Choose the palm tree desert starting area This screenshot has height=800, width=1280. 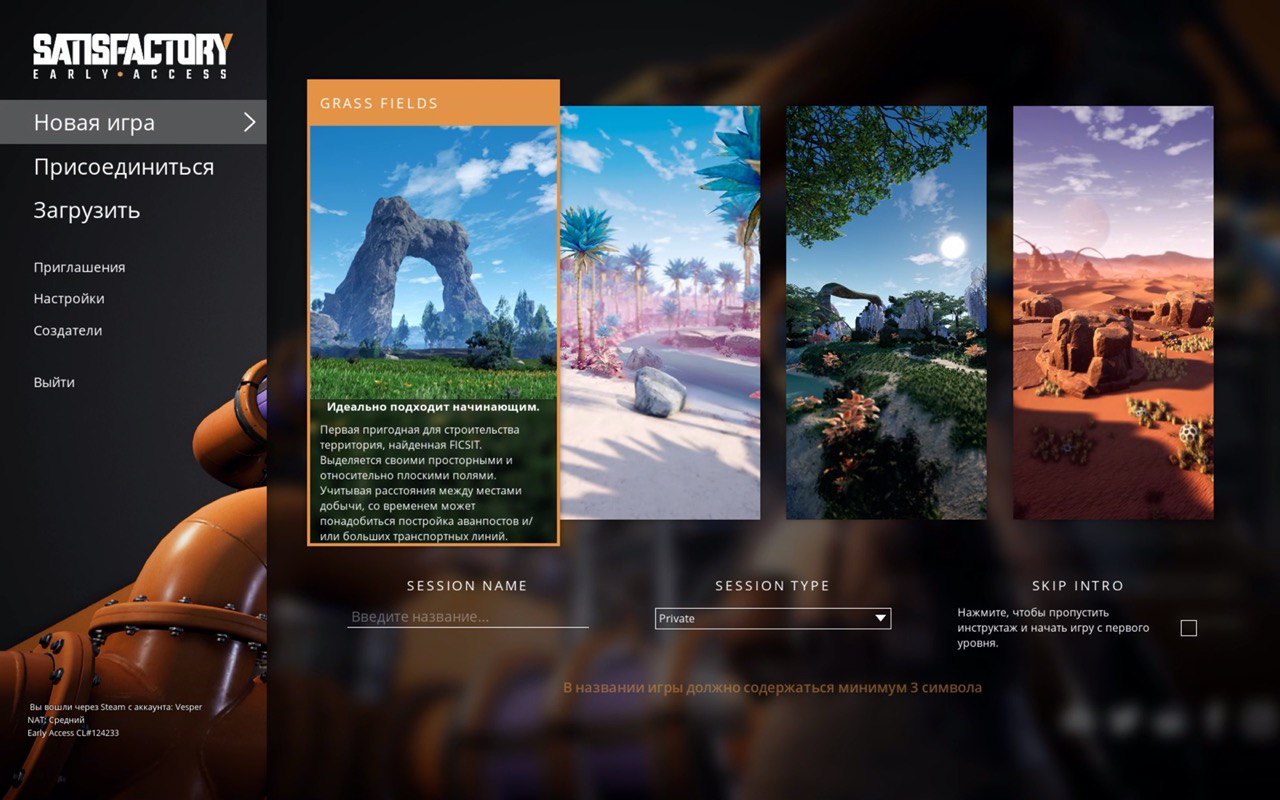(660, 312)
